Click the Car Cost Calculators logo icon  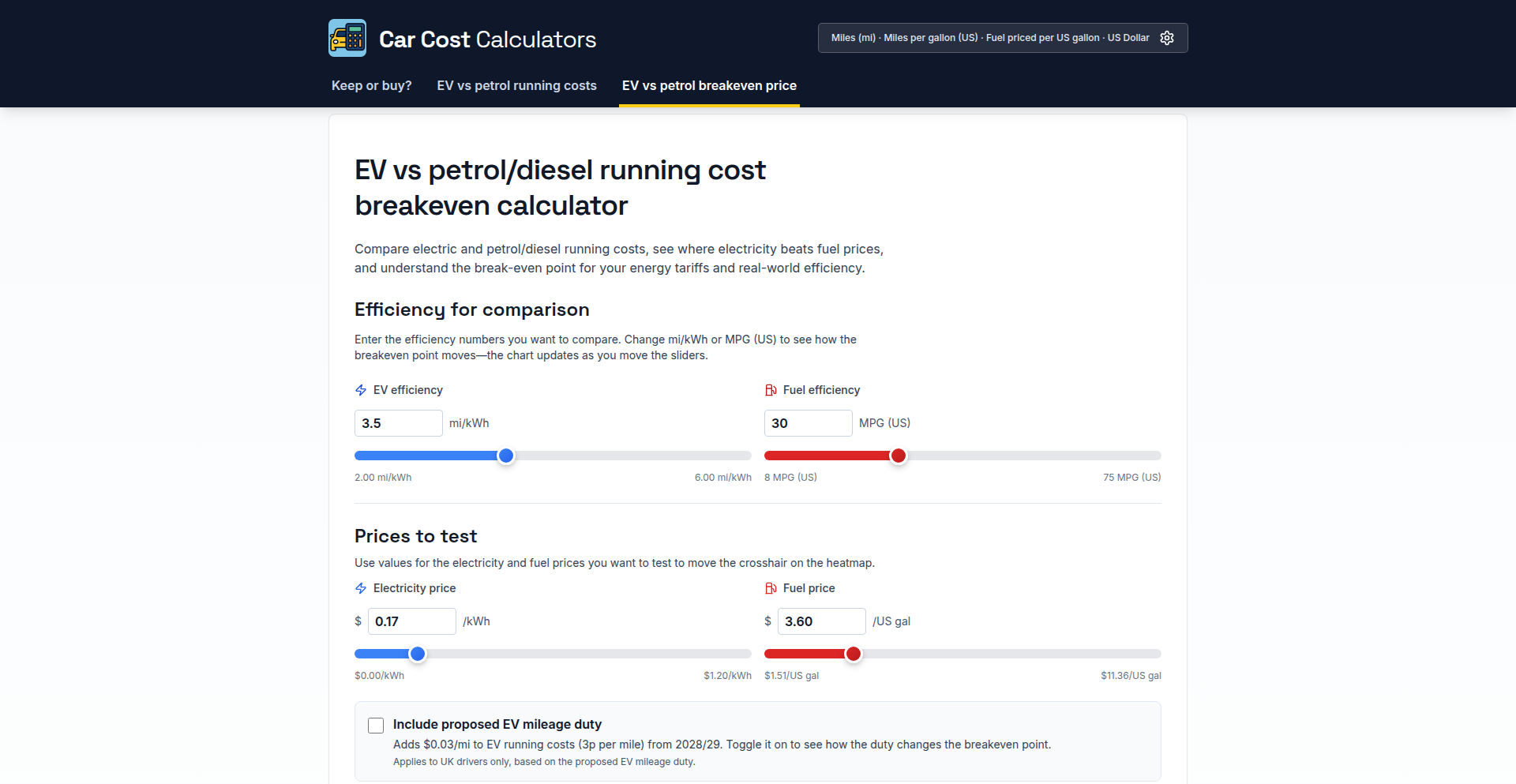tap(347, 38)
